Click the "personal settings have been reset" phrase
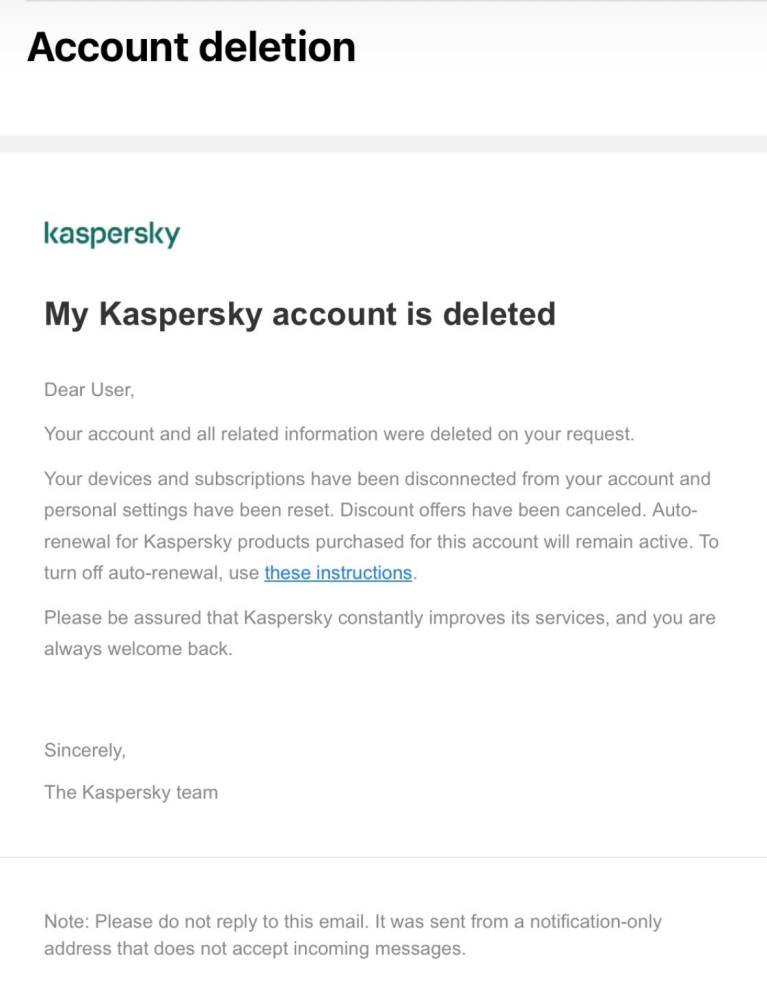 click(189, 510)
